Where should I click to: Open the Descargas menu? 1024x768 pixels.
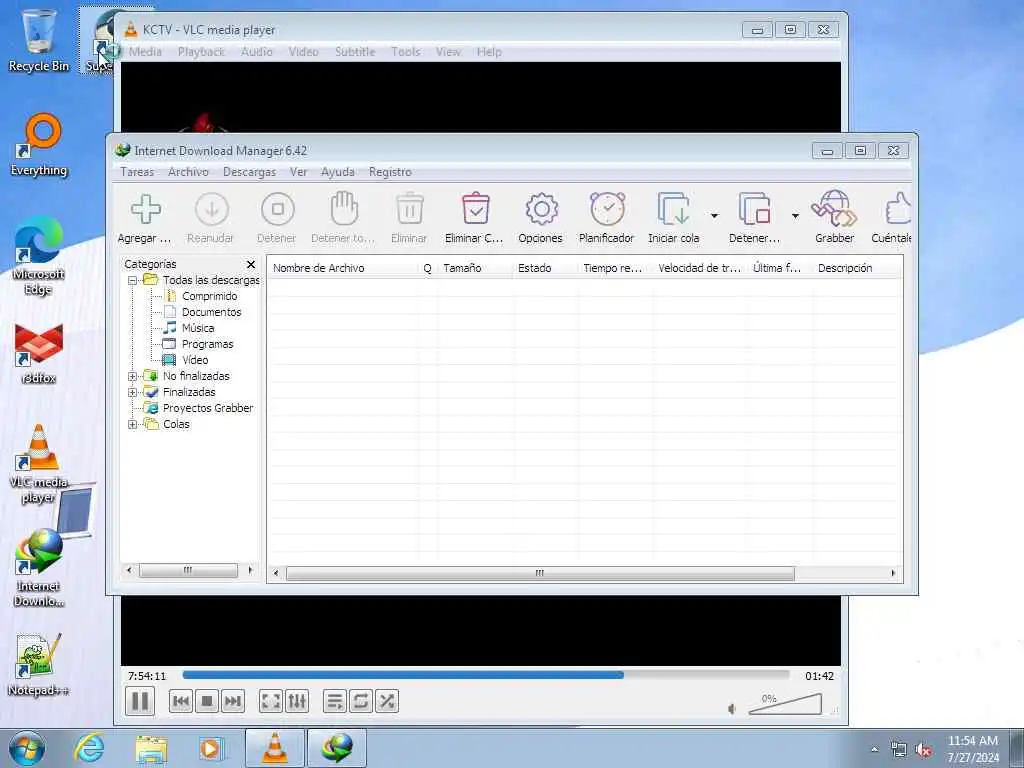pyautogui.click(x=249, y=172)
